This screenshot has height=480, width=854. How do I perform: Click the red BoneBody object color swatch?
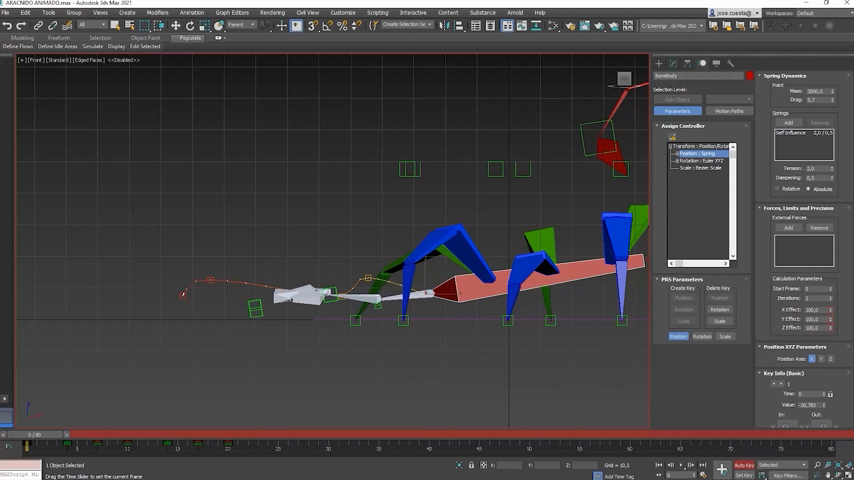(x=750, y=76)
